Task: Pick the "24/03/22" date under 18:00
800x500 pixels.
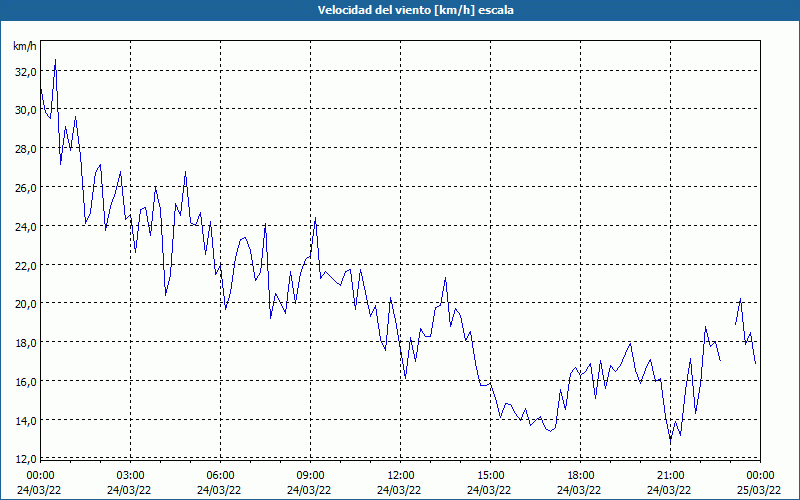Action: point(579,490)
